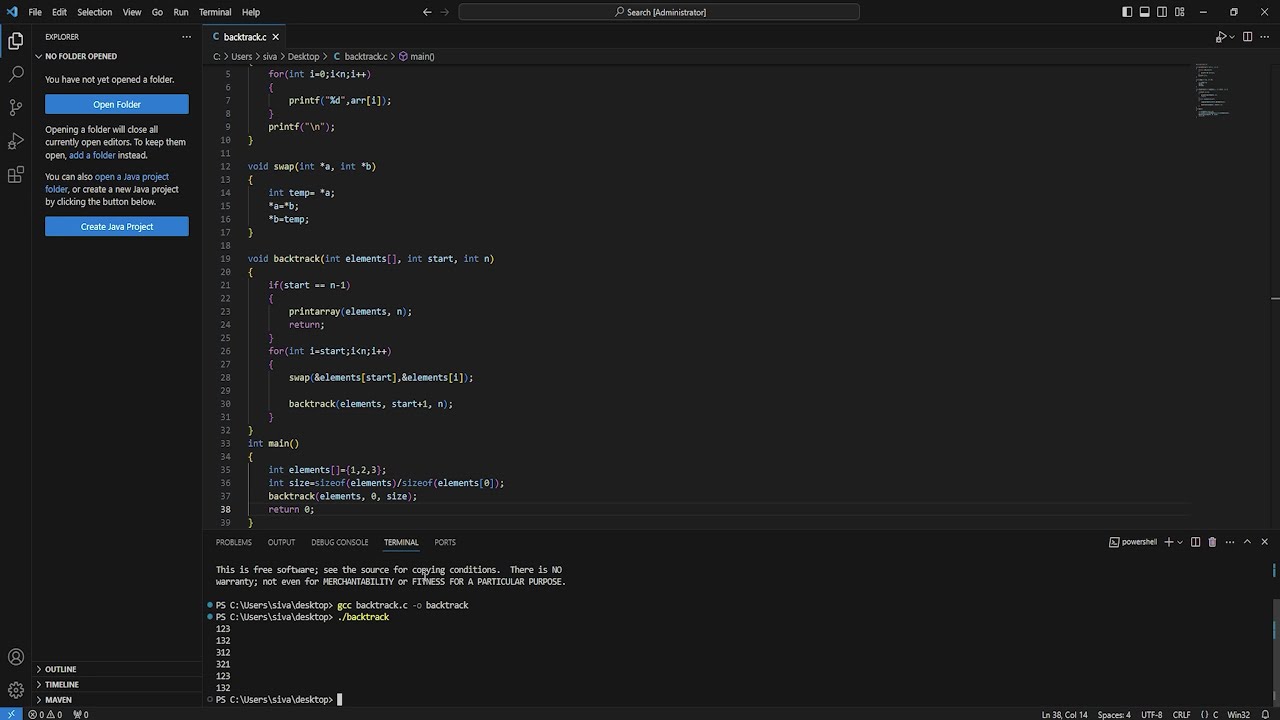Switch to the Output tab
This screenshot has width=1280, height=720.
click(281, 542)
